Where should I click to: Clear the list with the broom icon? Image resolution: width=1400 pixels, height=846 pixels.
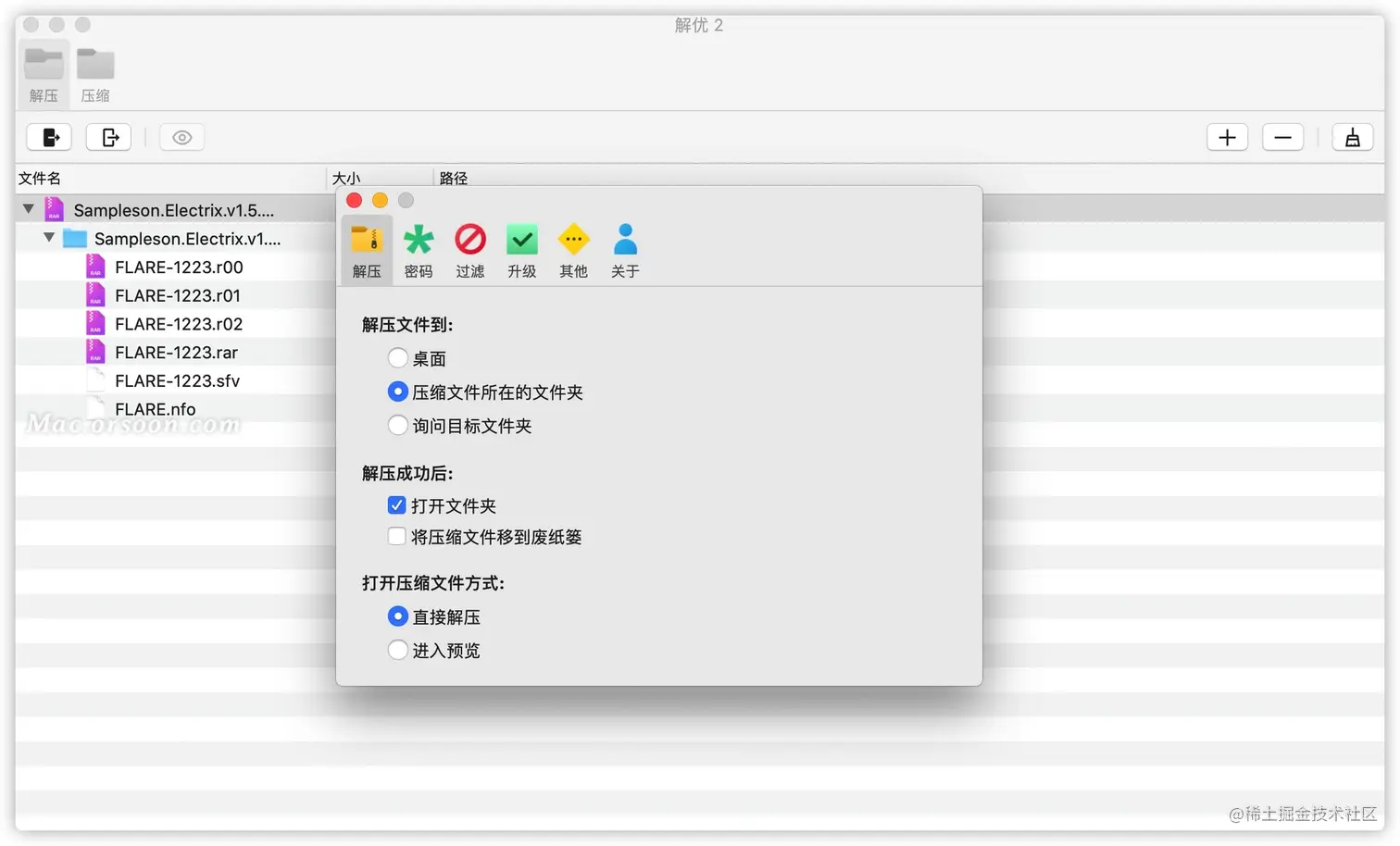1353,137
